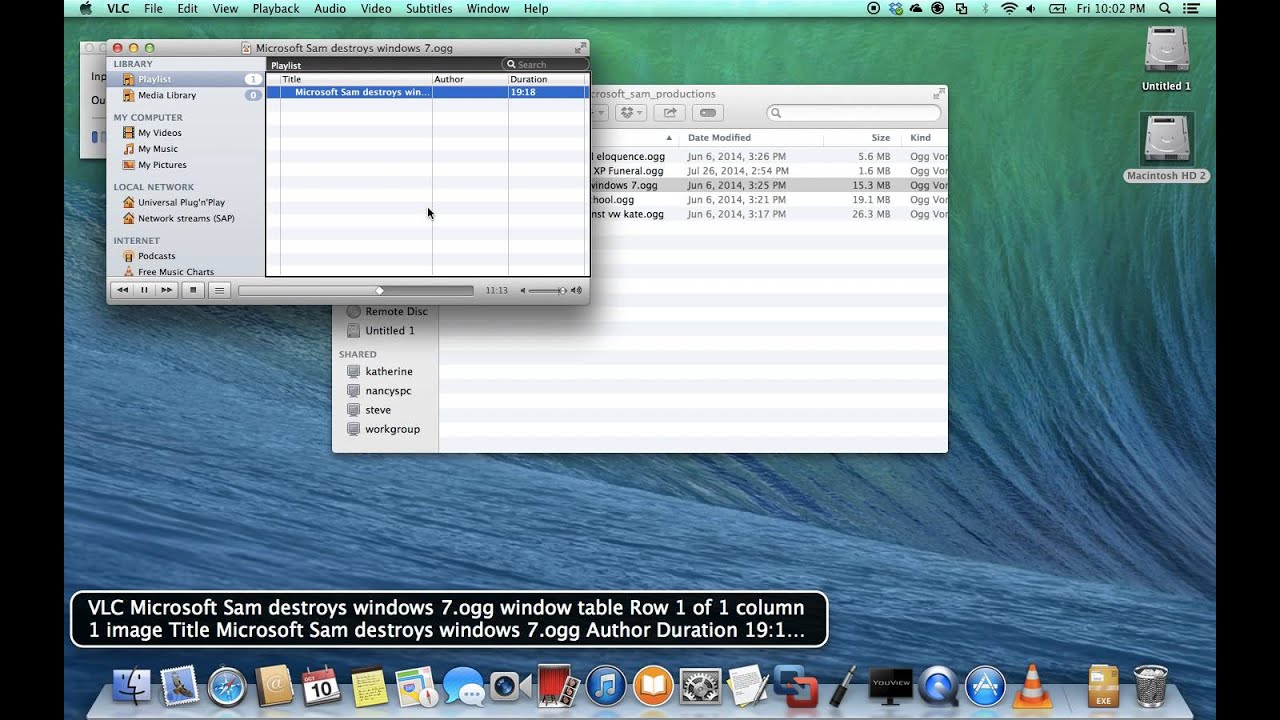Open My Pictures in VLC sidebar
This screenshot has height=720, width=1280.
(x=162, y=164)
